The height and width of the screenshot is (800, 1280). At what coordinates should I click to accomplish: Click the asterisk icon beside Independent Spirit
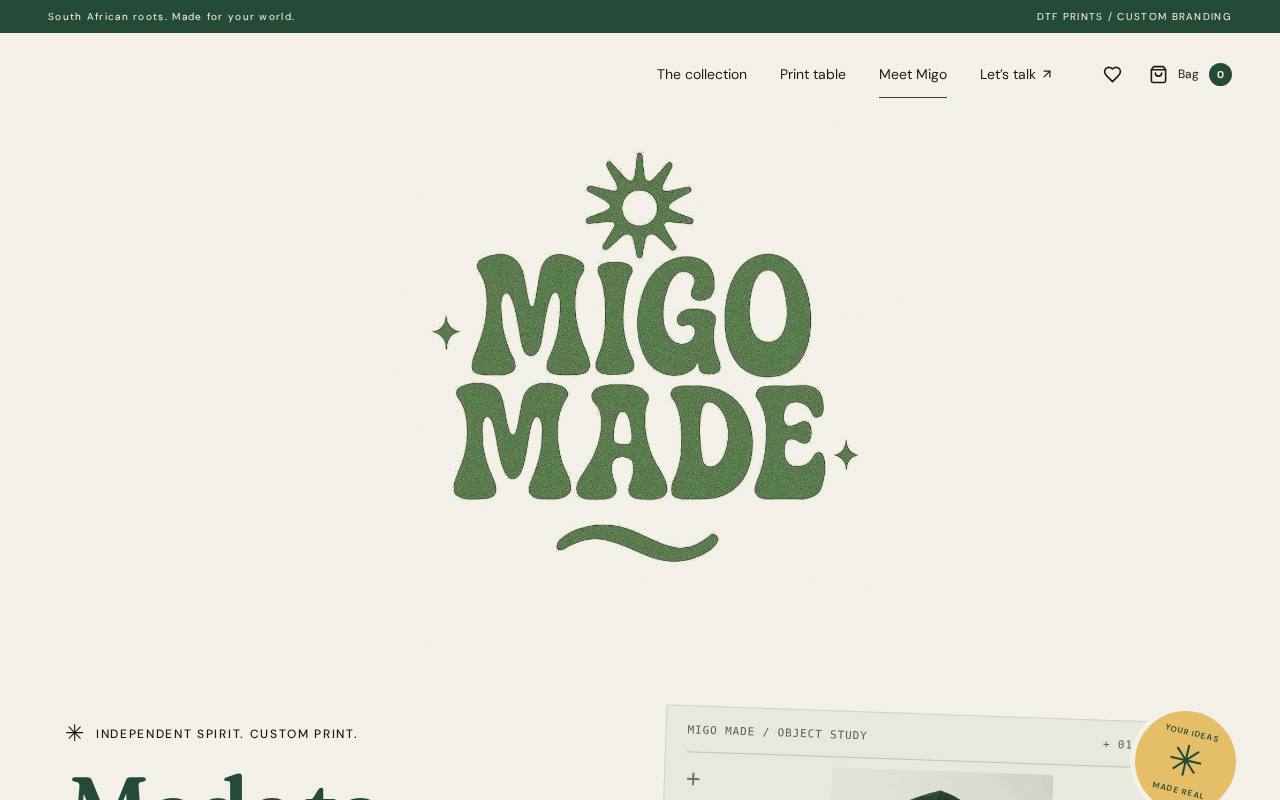pyautogui.click(x=74, y=733)
